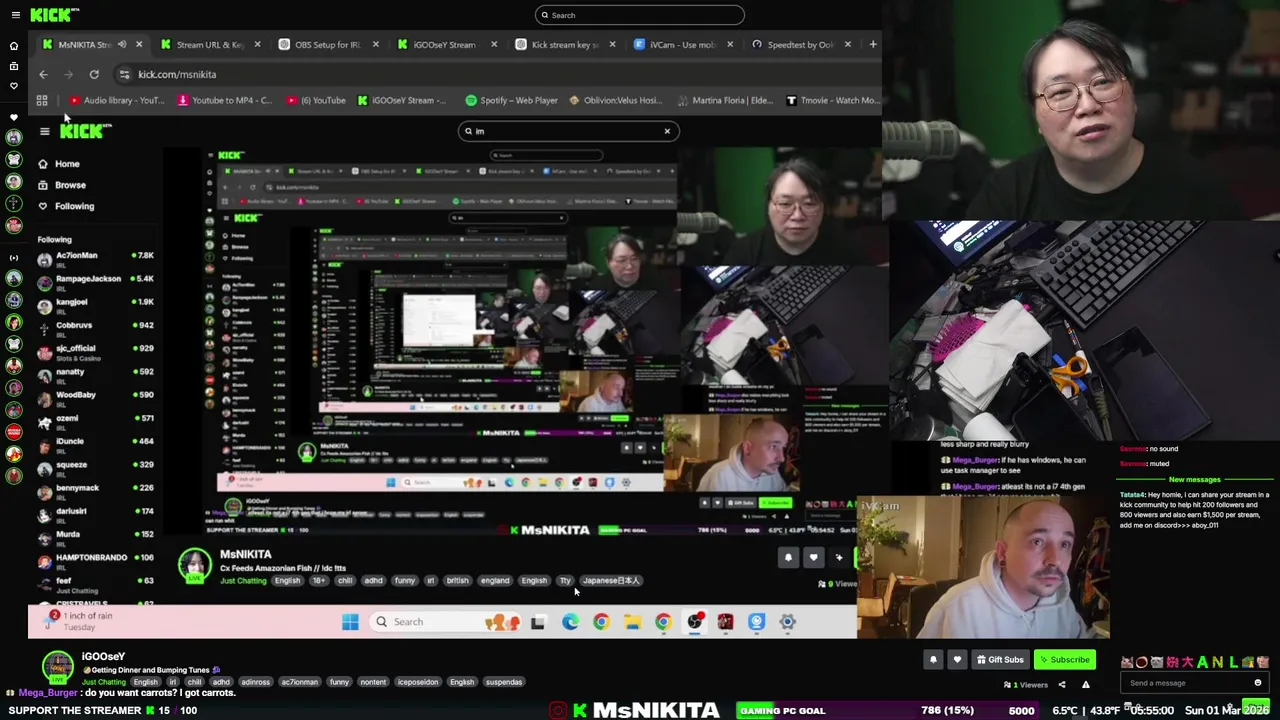
Task: Report stream with warning triangle icon
Action: (x=1086, y=685)
